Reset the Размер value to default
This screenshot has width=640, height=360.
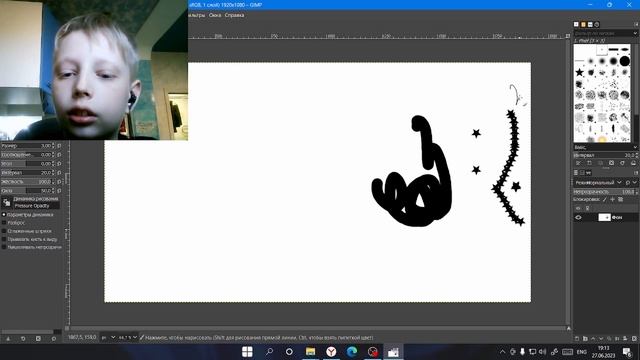click(59, 146)
